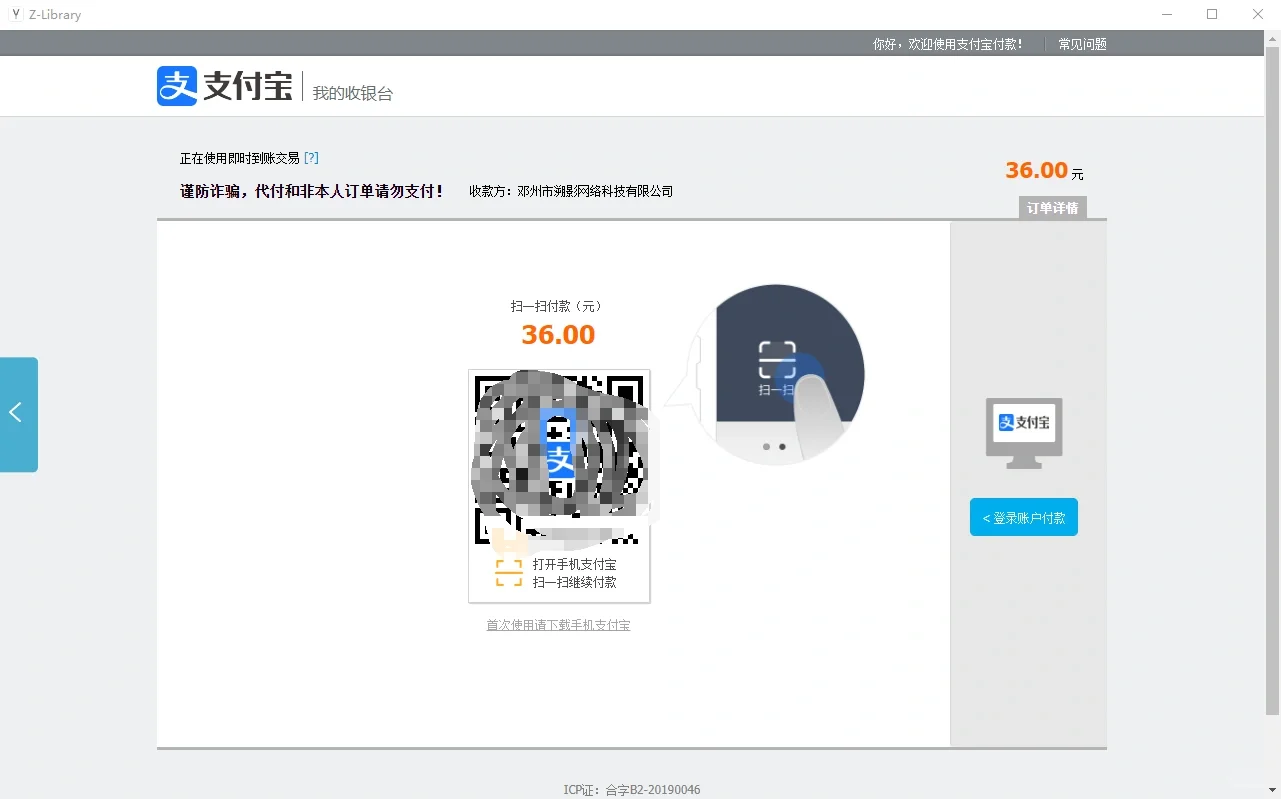The height and width of the screenshot is (799, 1281).
Task: Click the 36.00 元 amount at top right
Action: 1044,171
